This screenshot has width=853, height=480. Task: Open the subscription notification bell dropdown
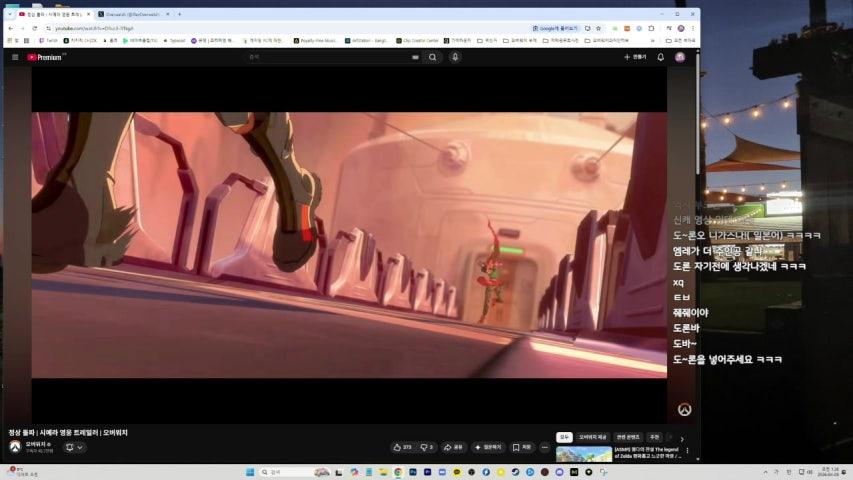point(74,447)
